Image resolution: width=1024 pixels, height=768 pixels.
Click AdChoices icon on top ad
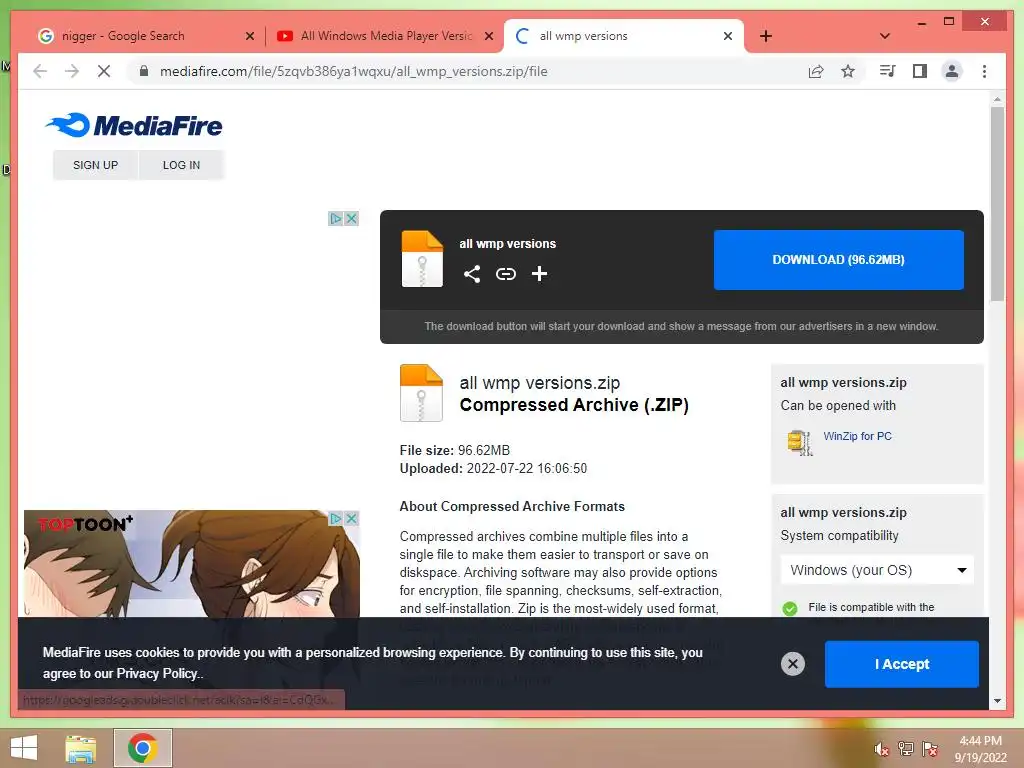coord(336,218)
